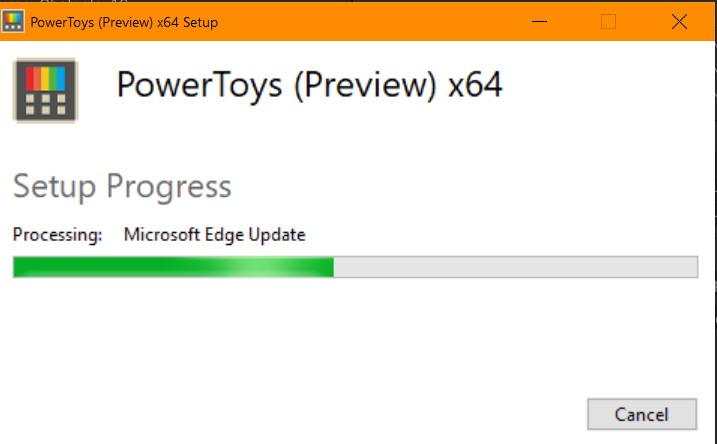
Task: Click the small PowerToys icon in title bar
Action: 13,21
